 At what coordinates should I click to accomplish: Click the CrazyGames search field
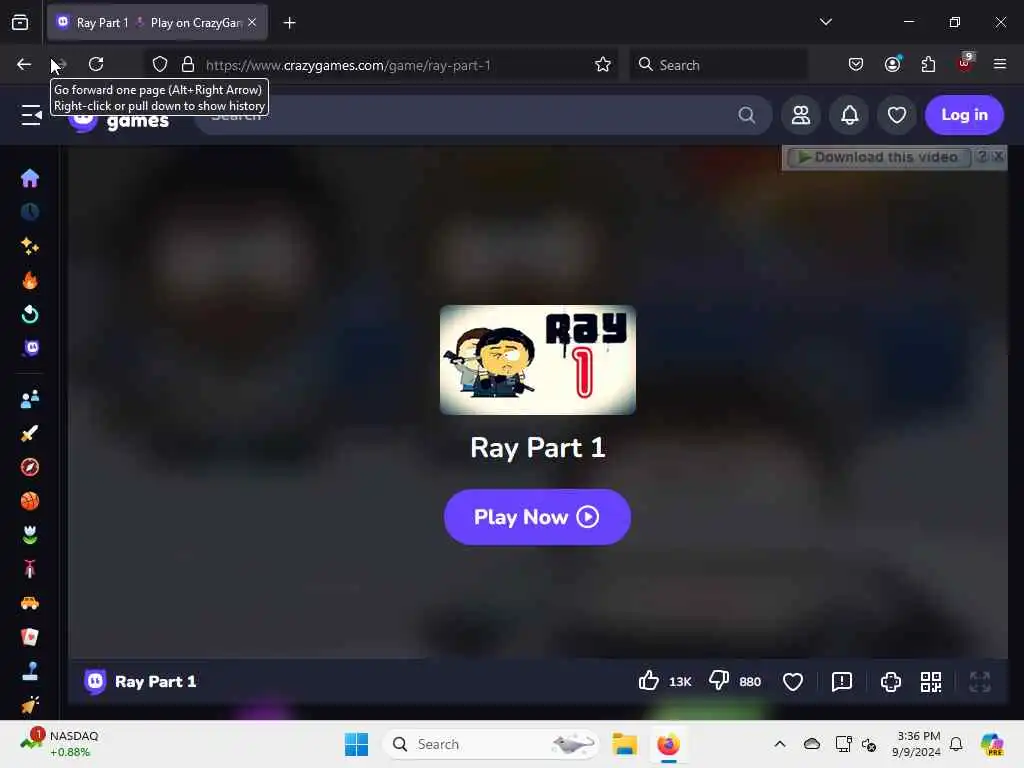pos(483,115)
